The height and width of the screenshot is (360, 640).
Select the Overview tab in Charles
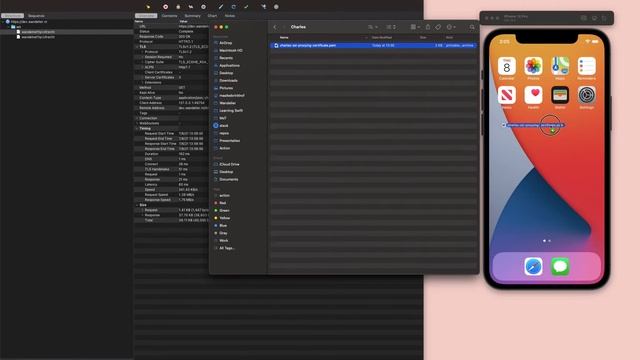pos(146,16)
